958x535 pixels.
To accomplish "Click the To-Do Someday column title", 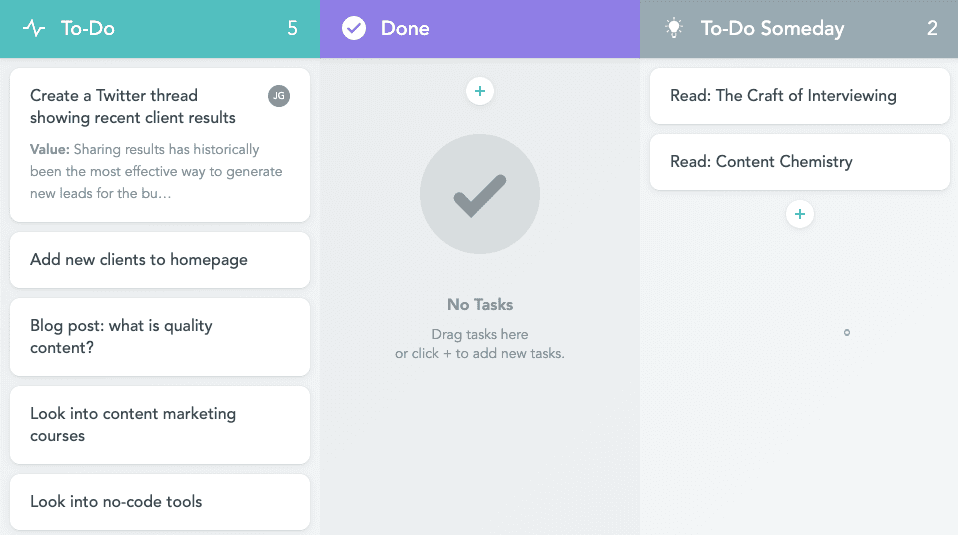I will click(772, 29).
